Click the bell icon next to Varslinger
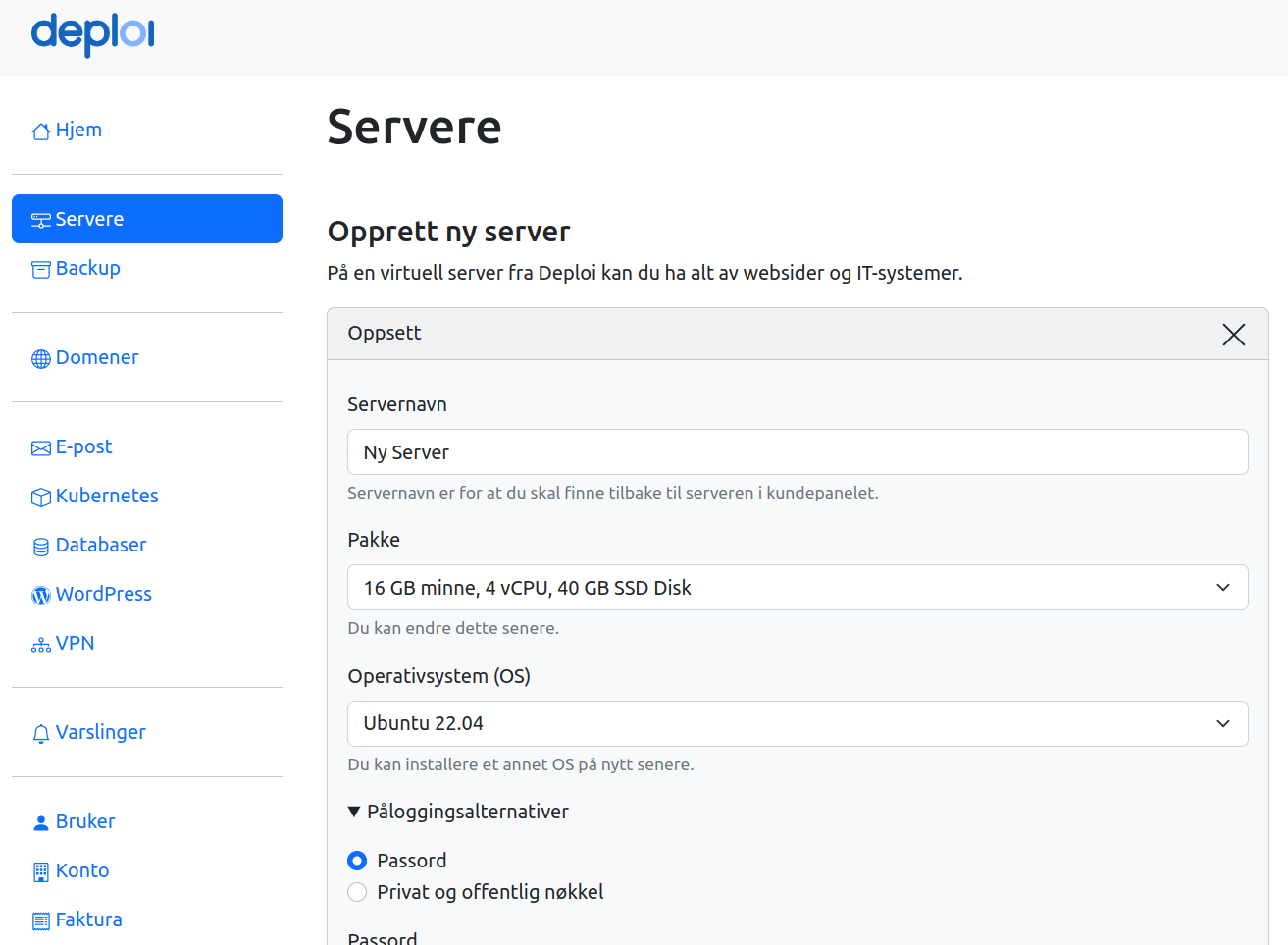Image resolution: width=1288 pixels, height=945 pixels. (x=40, y=732)
